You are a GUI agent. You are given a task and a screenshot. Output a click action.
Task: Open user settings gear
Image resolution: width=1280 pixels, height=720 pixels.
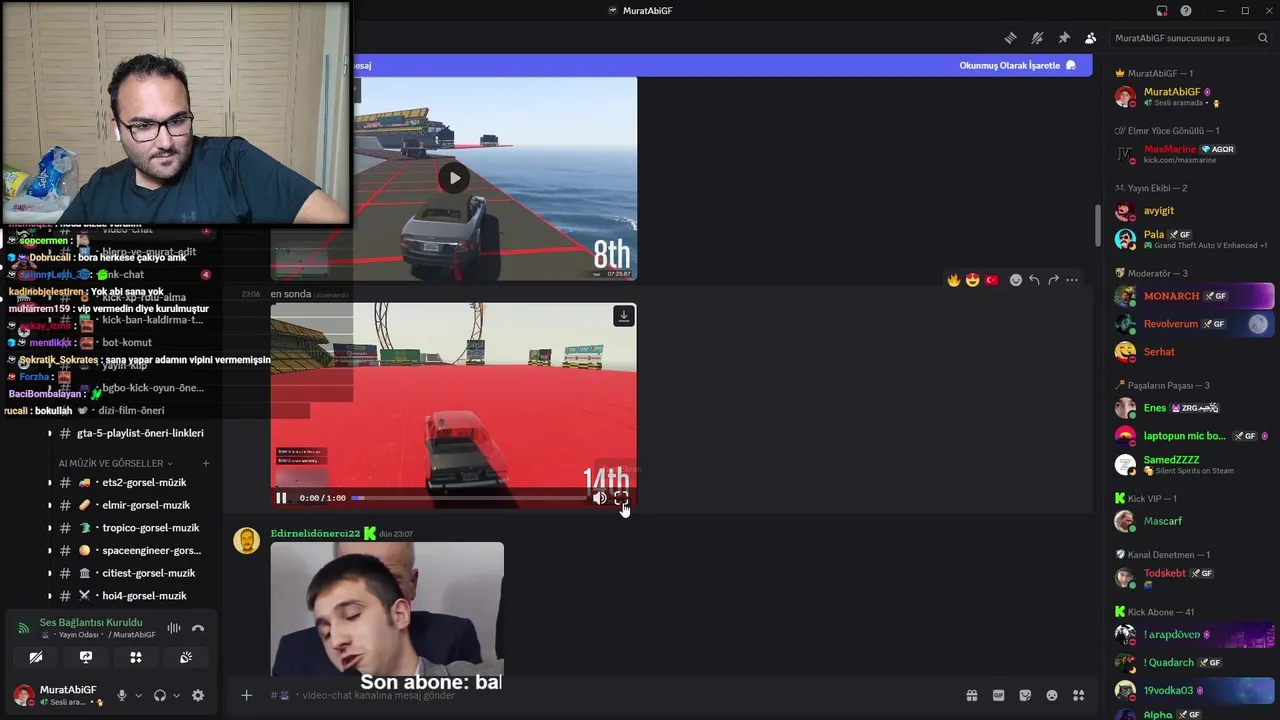coord(198,695)
